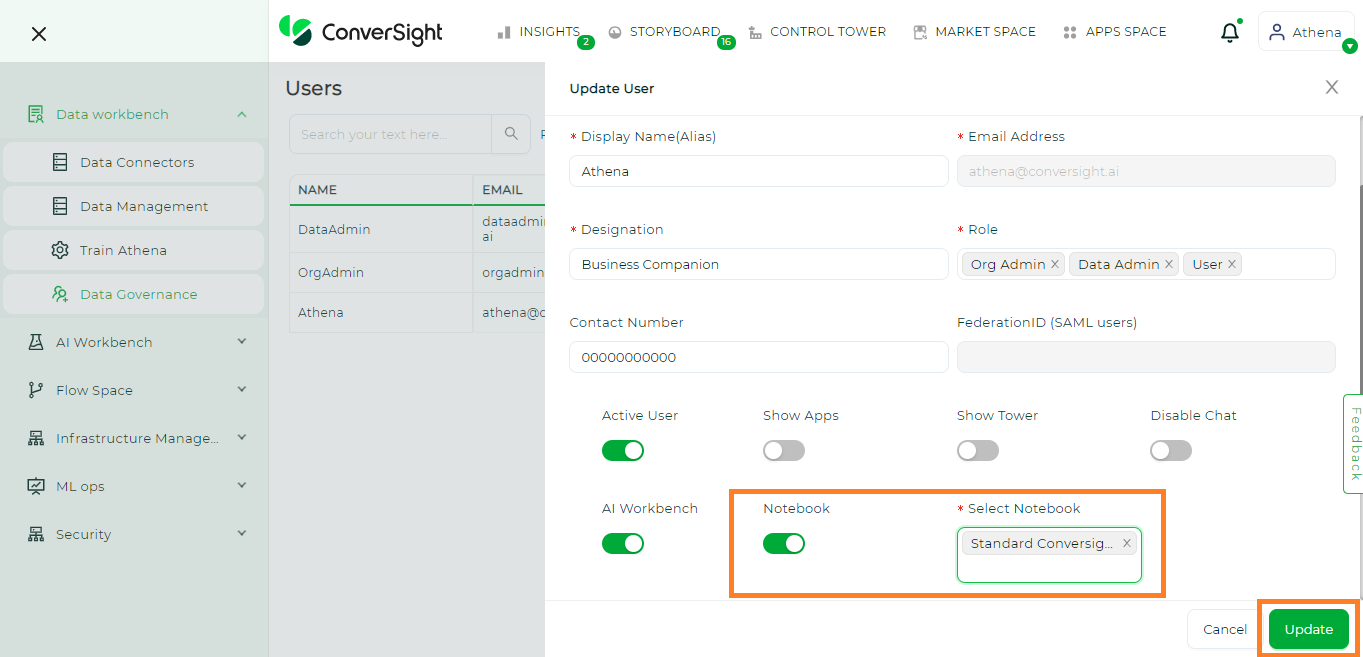
Task: Select the Data Connectors icon in sidebar
Action: [60, 161]
